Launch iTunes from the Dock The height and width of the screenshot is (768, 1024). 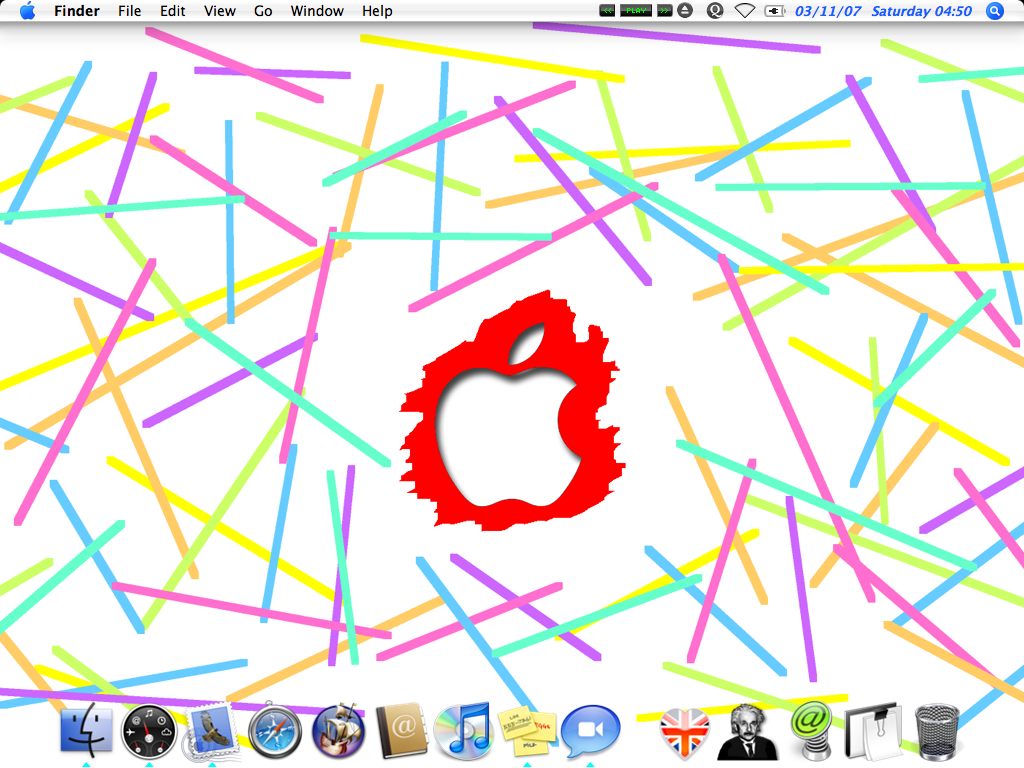click(x=464, y=731)
